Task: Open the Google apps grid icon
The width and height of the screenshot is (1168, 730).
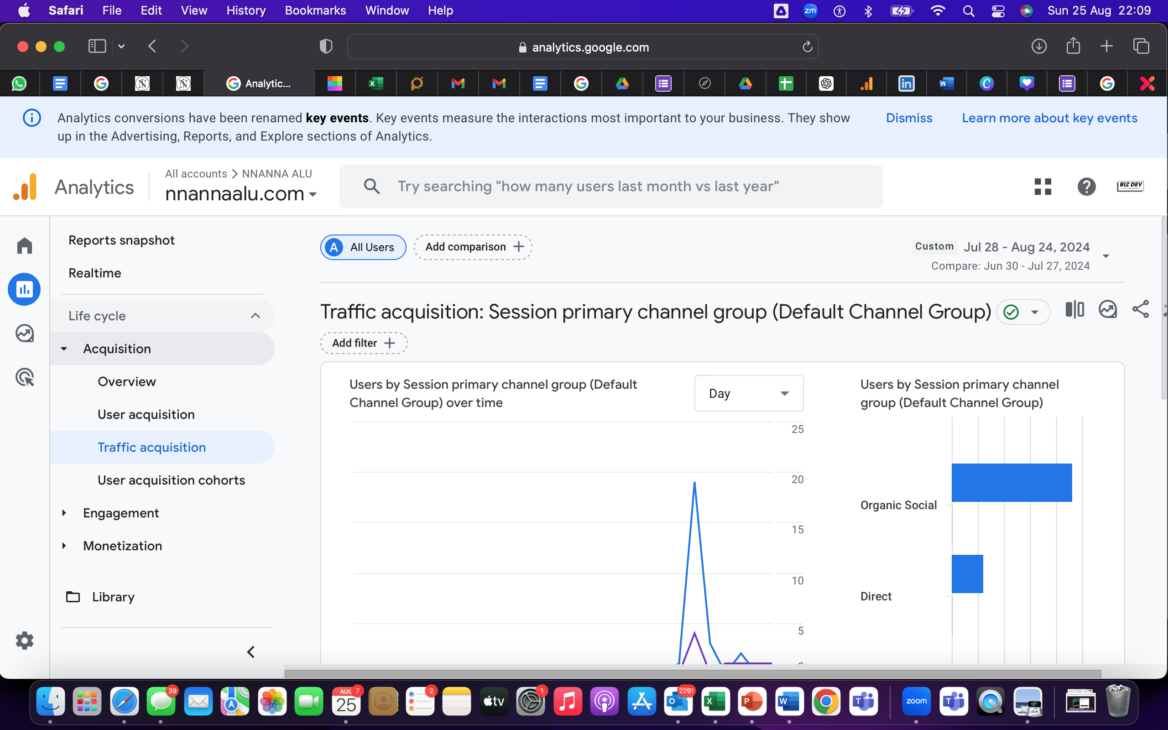Action: pyautogui.click(x=1043, y=187)
